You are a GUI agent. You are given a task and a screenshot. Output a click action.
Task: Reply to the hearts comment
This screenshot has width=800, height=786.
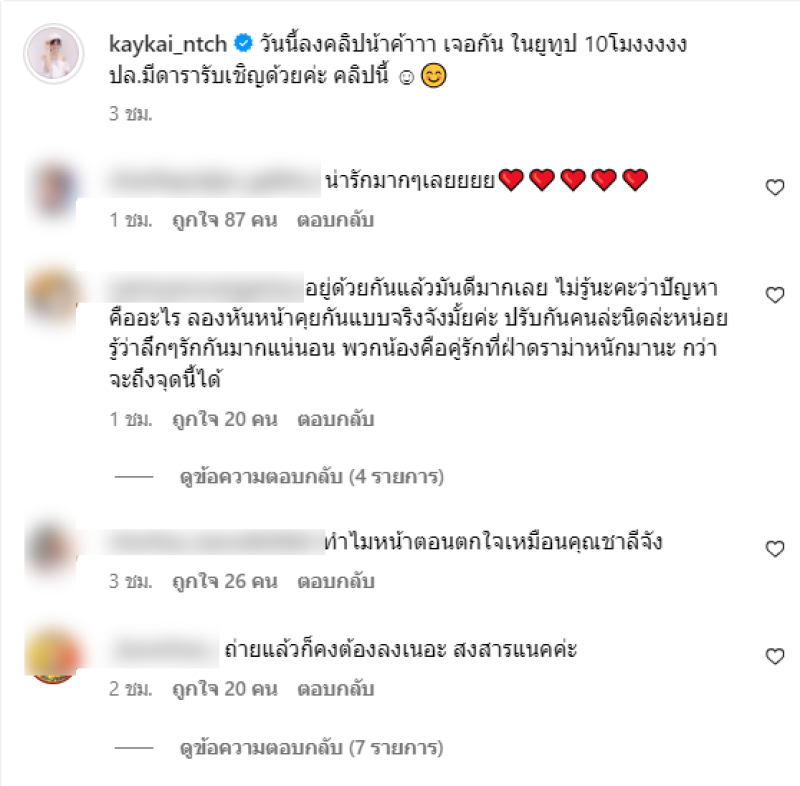(335, 220)
